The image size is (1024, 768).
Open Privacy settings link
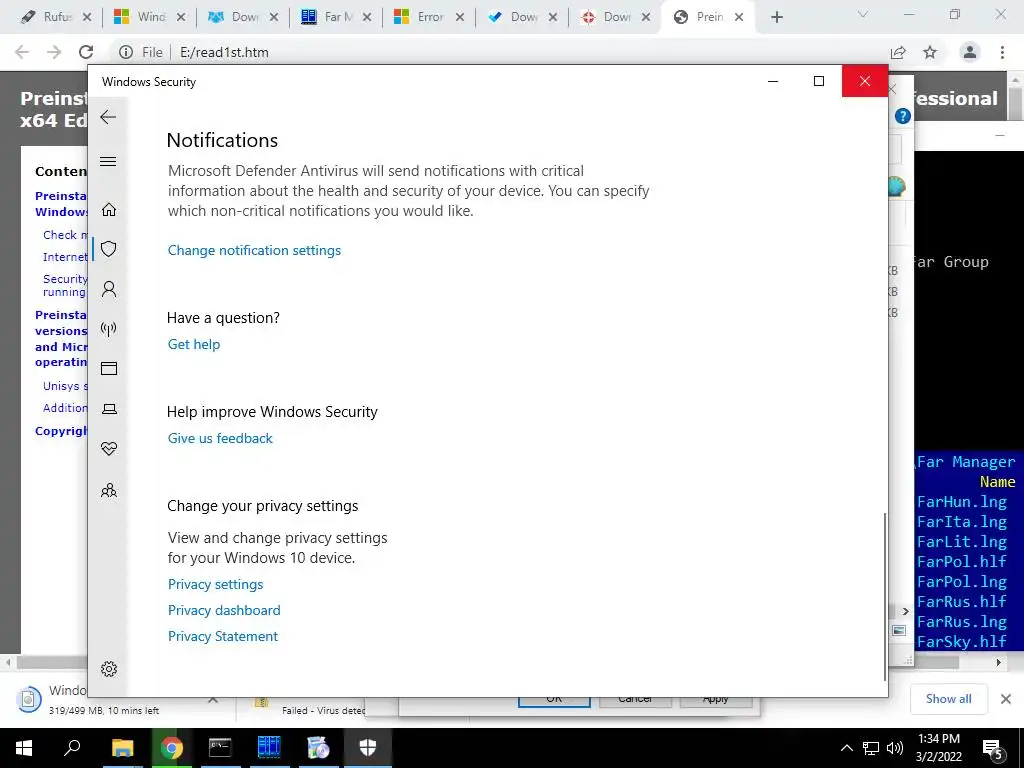216,584
